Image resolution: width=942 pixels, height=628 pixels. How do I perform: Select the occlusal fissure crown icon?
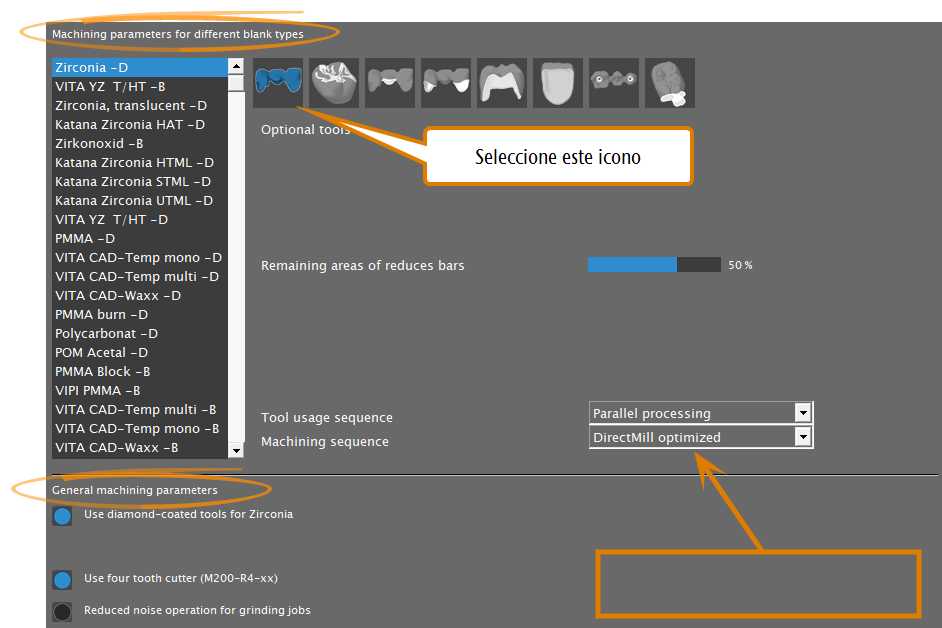(x=334, y=83)
